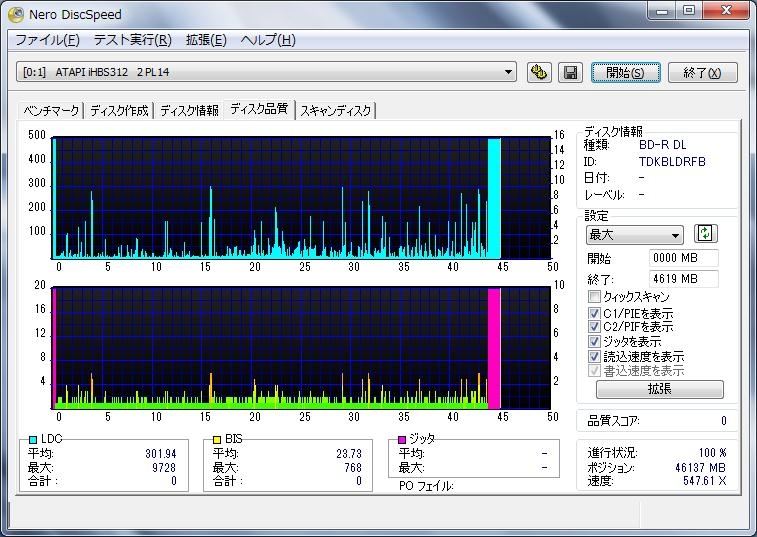Select the ディスク品質 tab

(259, 109)
